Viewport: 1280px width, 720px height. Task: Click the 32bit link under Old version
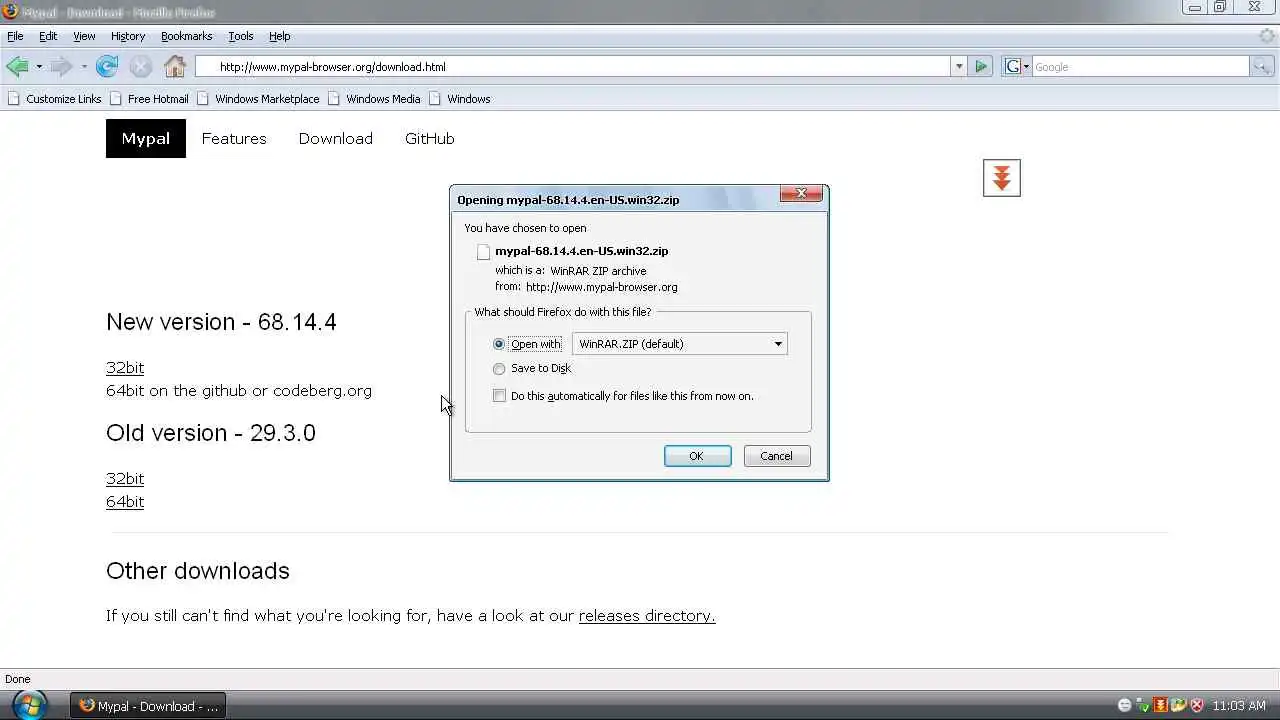click(125, 479)
